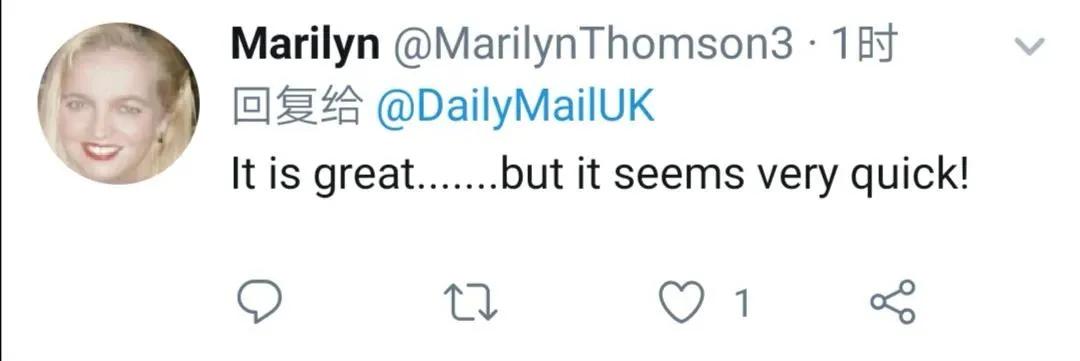Like the tweet using the heart icon

pyautogui.click(x=682, y=302)
